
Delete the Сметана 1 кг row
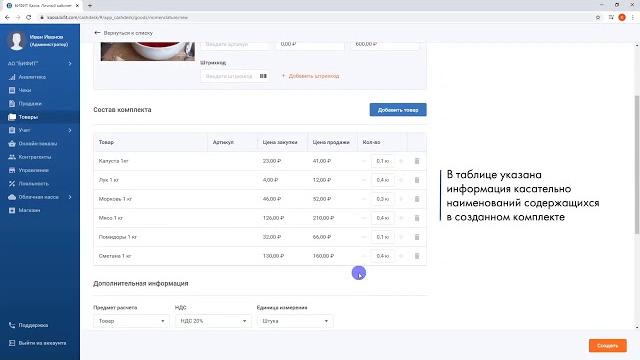pos(417,256)
